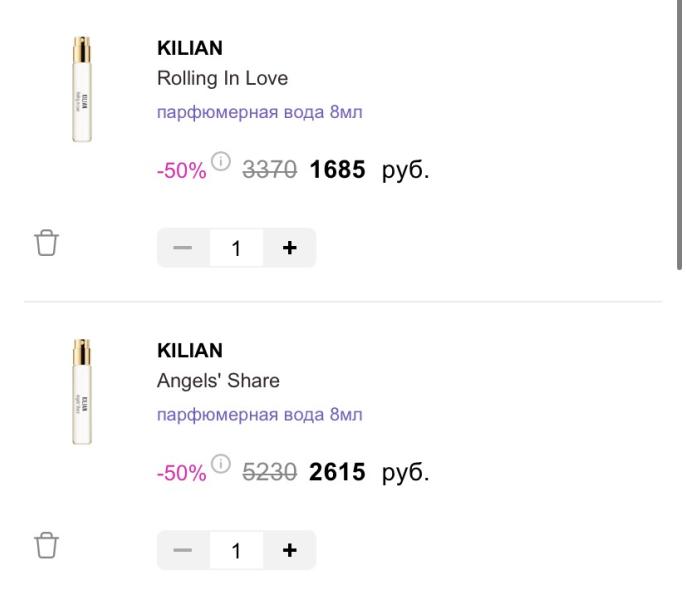Screen dimensions: 686x600
Task: Open the Angels' Share product name
Action: [x=218, y=381]
